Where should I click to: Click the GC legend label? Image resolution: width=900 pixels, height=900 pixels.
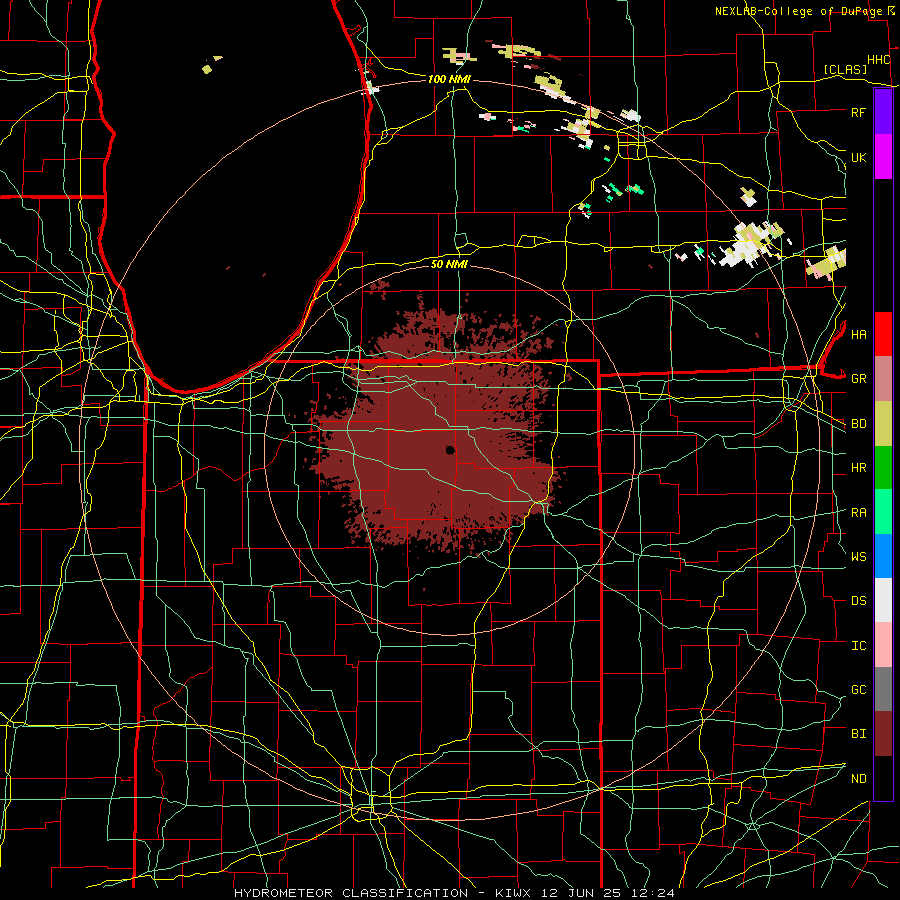(858, 689)
